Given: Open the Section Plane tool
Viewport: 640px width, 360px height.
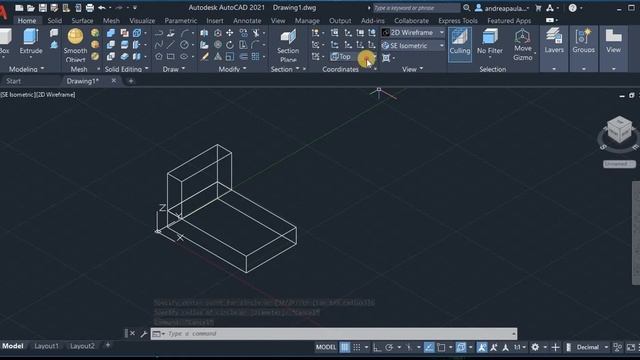Looking at the screenshot, I should click(288, 45).
